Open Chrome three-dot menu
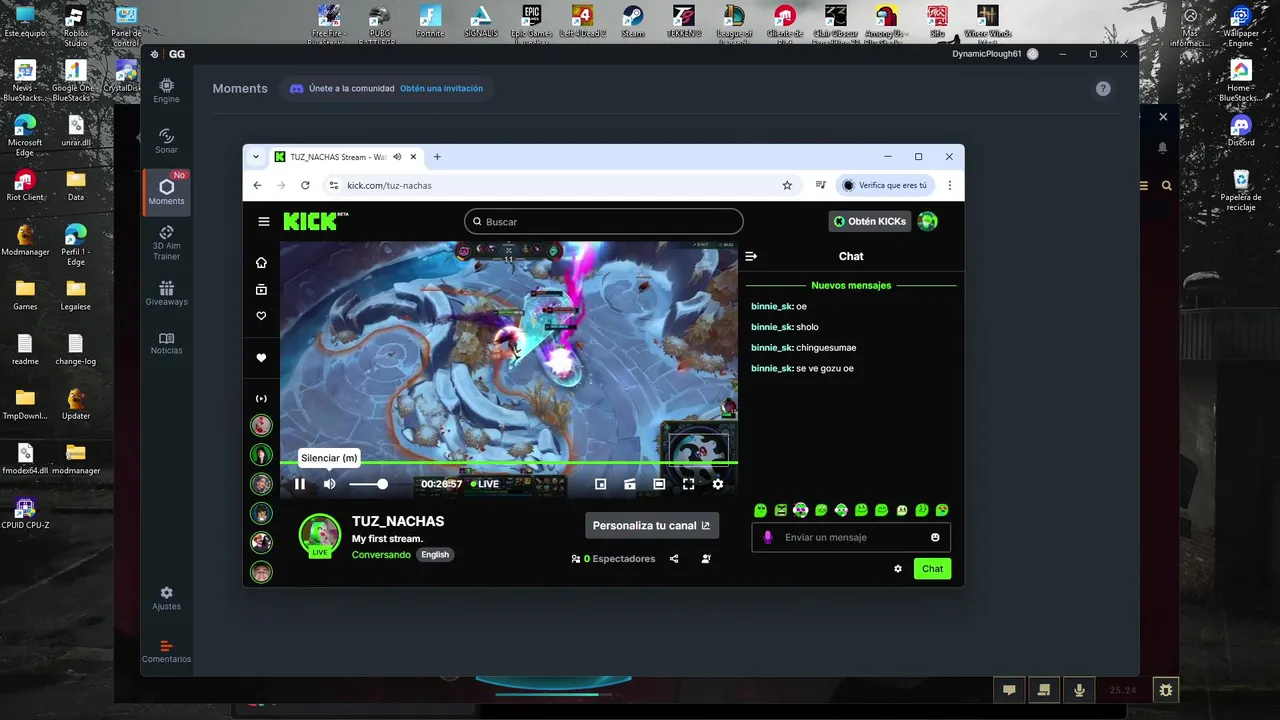 click(x=949, y=185)
